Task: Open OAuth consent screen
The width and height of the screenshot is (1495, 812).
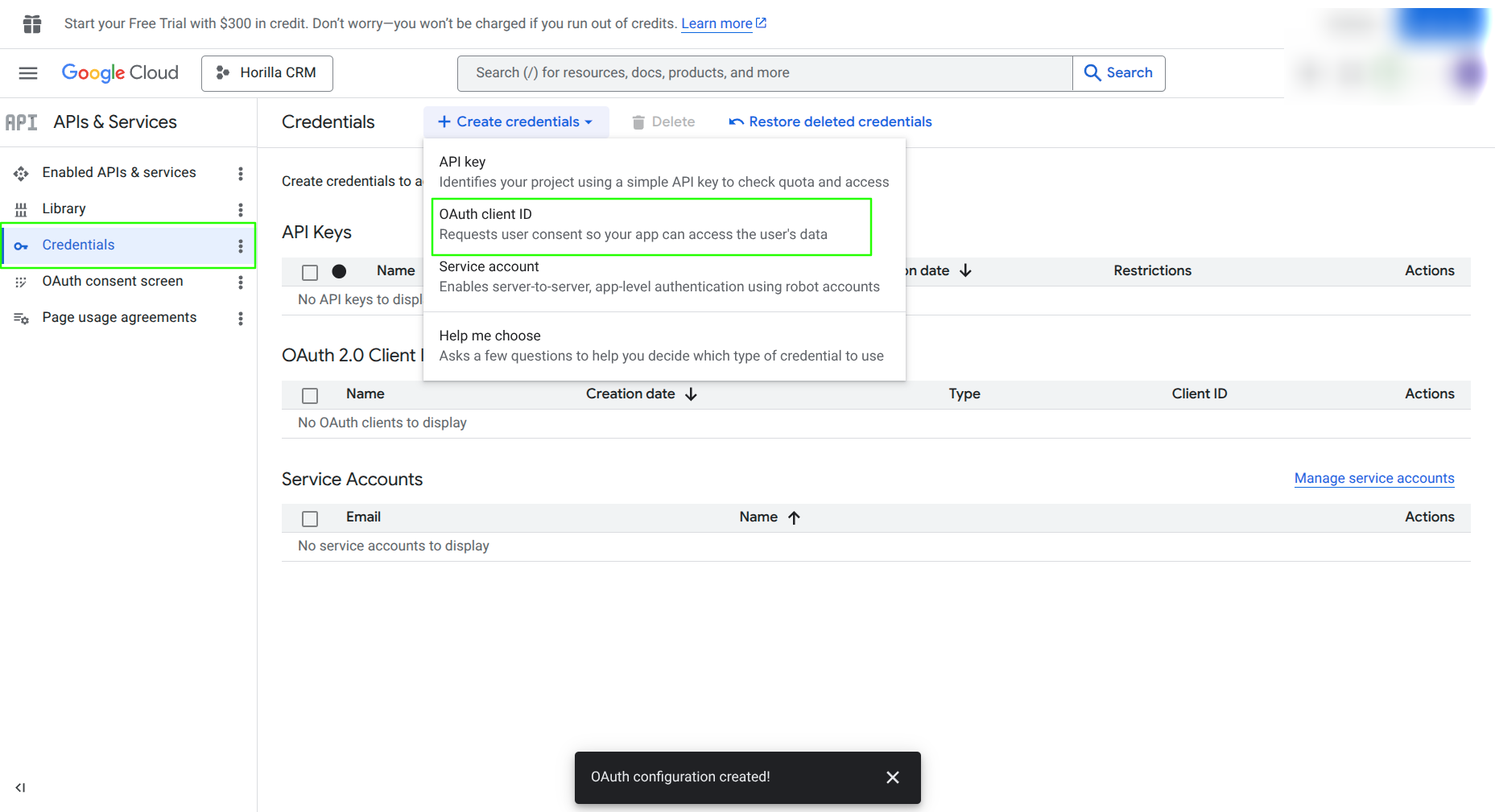Action: [x=113, y=281]
